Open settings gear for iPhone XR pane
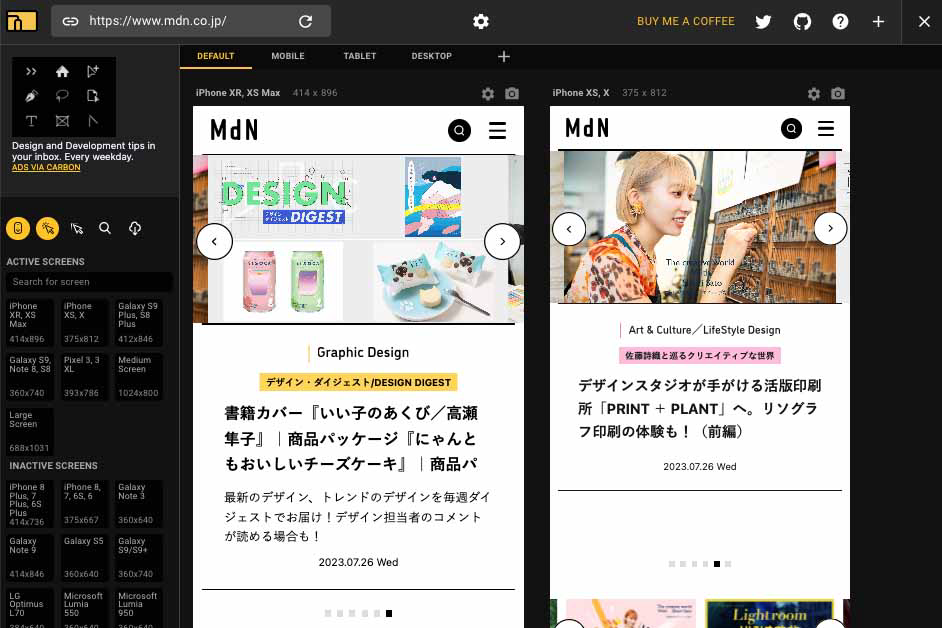 point(488,93)
